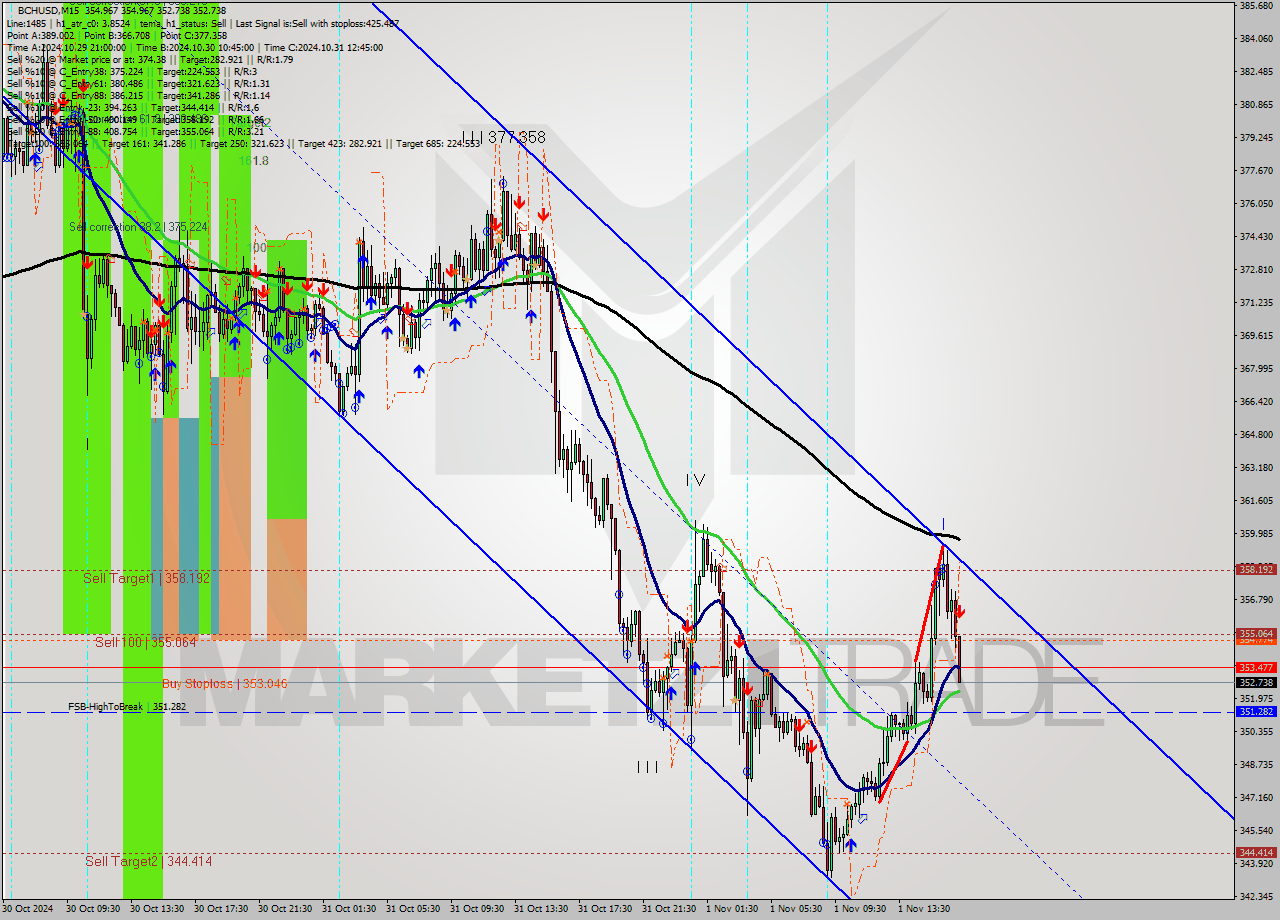Select the 'Sell 100 | 355.064' label
Image resolution: width=1280 pixels, height=920 pixels.
click(x=146, y=642)
